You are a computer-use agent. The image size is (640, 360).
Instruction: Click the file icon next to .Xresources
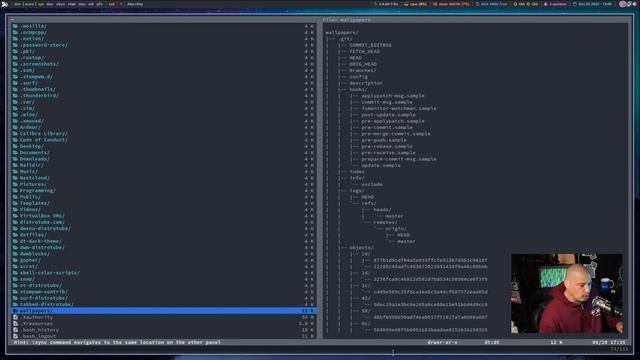click(15, 323)
